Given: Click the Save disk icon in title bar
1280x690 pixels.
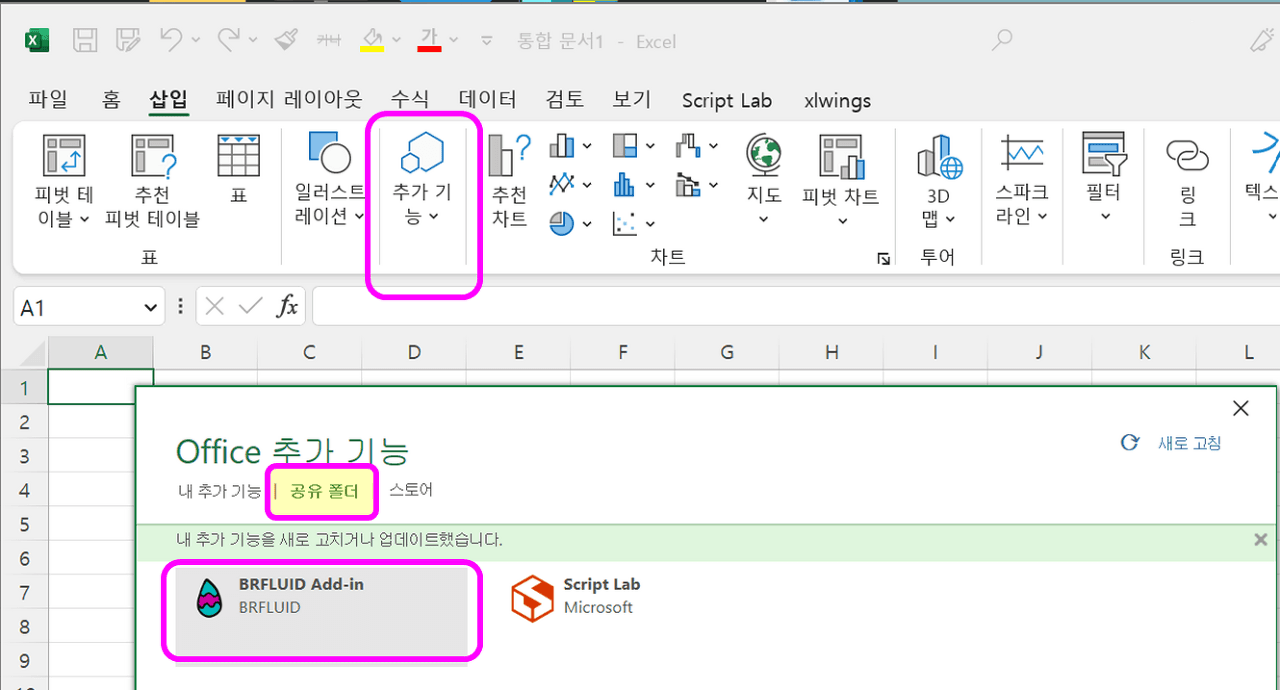Looking at the screenshot, I should 86,40.
